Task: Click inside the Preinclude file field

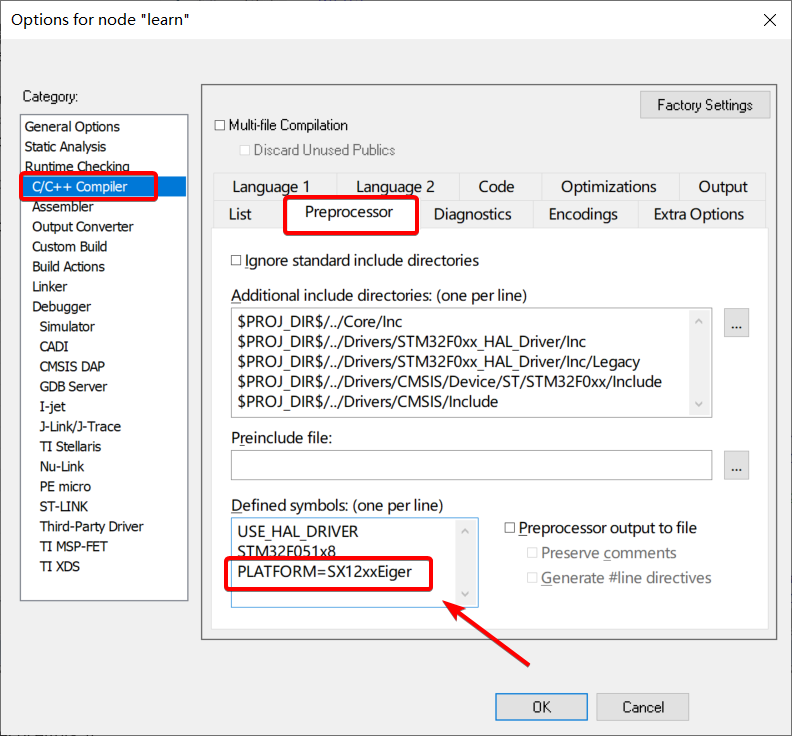Action: tap(470, 465)
